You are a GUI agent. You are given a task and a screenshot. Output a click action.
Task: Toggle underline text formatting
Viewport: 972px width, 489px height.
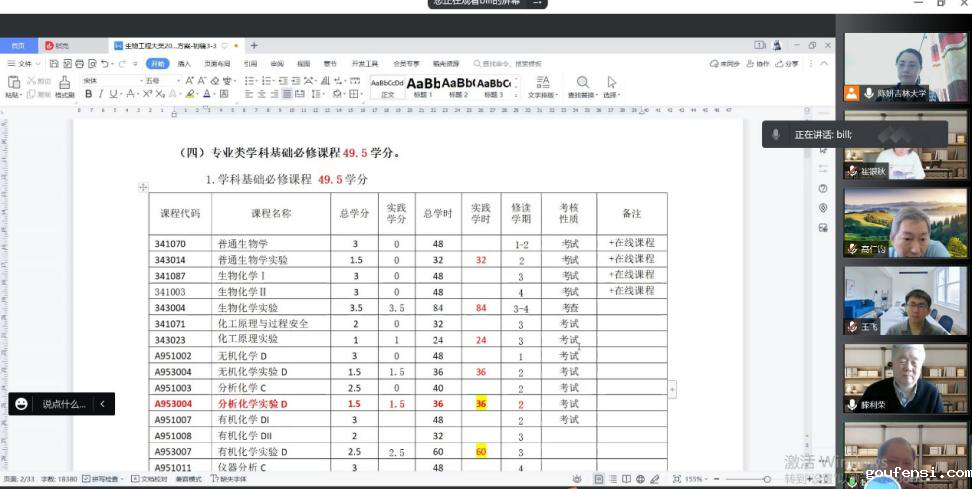pyautogui.click(x=113, y=94)
